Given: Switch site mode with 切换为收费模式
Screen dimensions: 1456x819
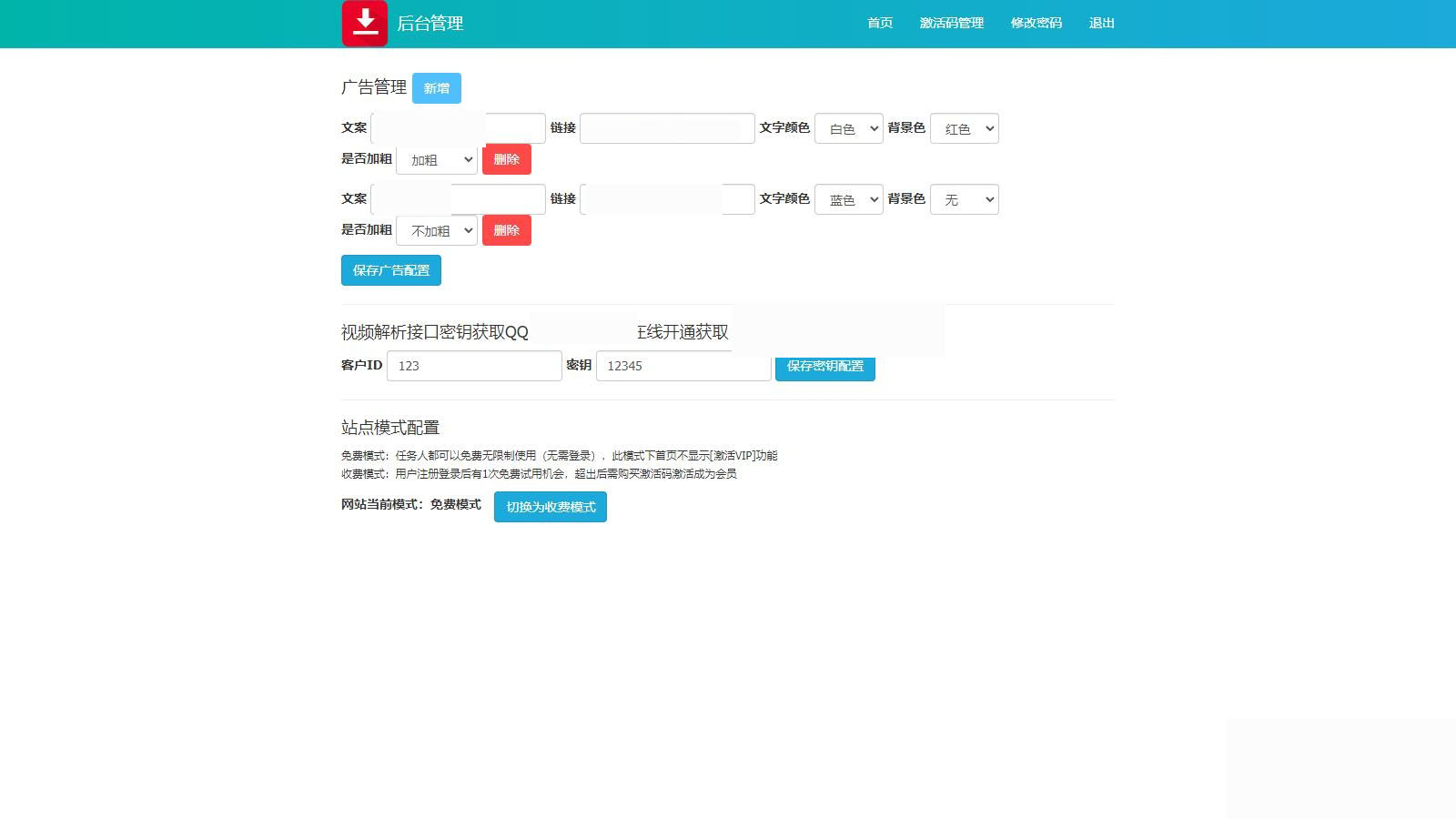Looking at the screenshot, I should coord(550,507).
